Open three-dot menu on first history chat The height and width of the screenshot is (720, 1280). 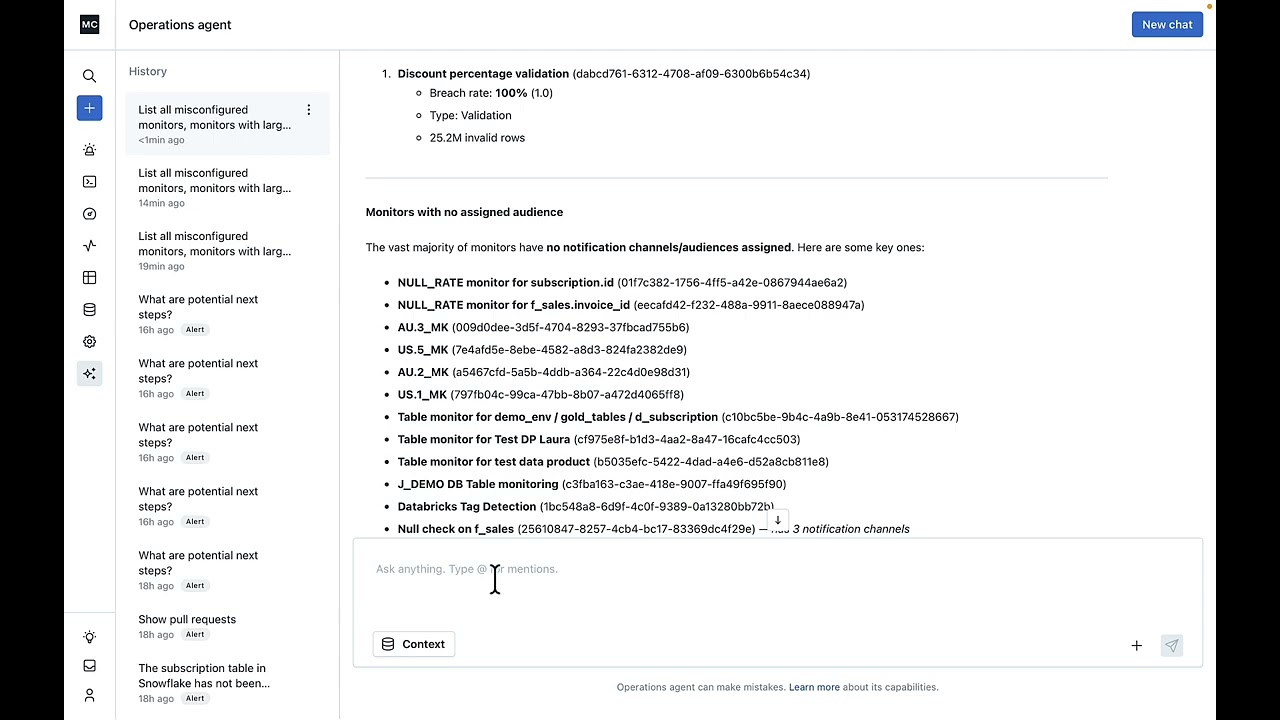308,110
